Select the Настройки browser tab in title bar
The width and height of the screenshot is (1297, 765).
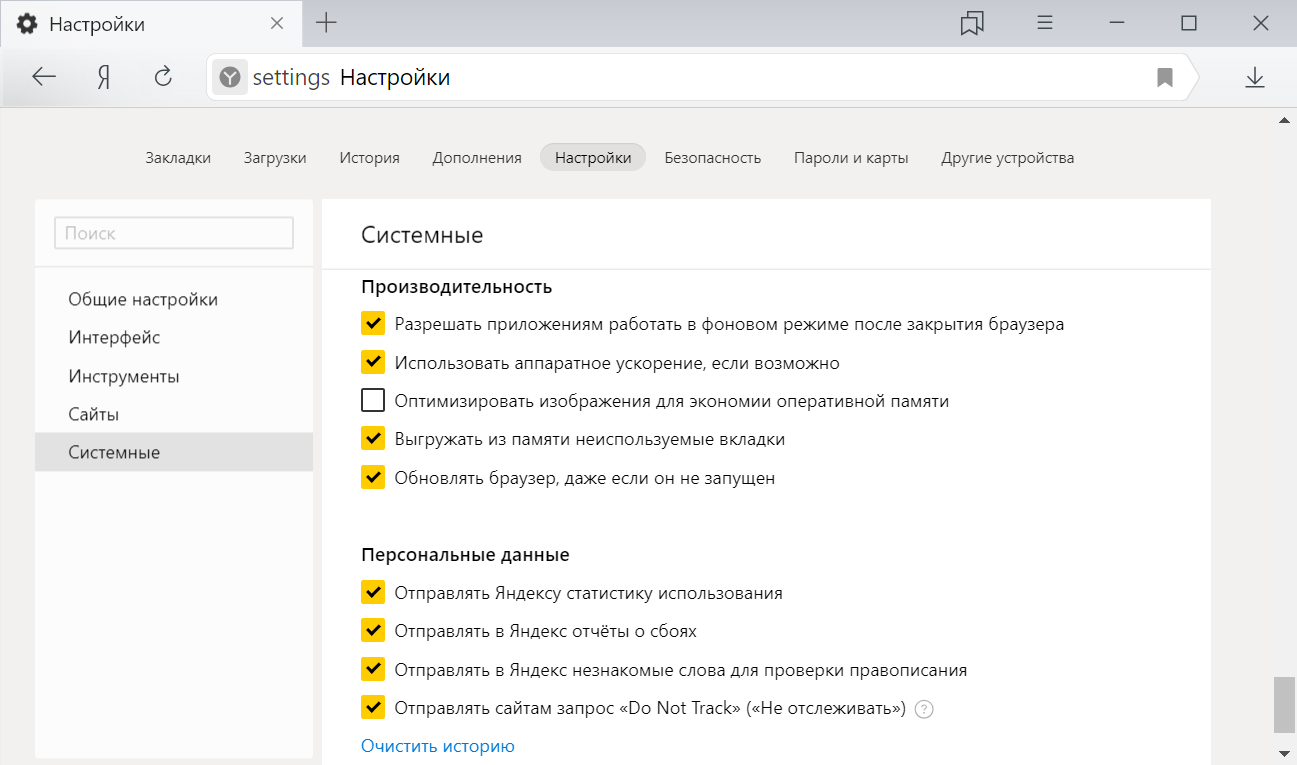[150, 24]
